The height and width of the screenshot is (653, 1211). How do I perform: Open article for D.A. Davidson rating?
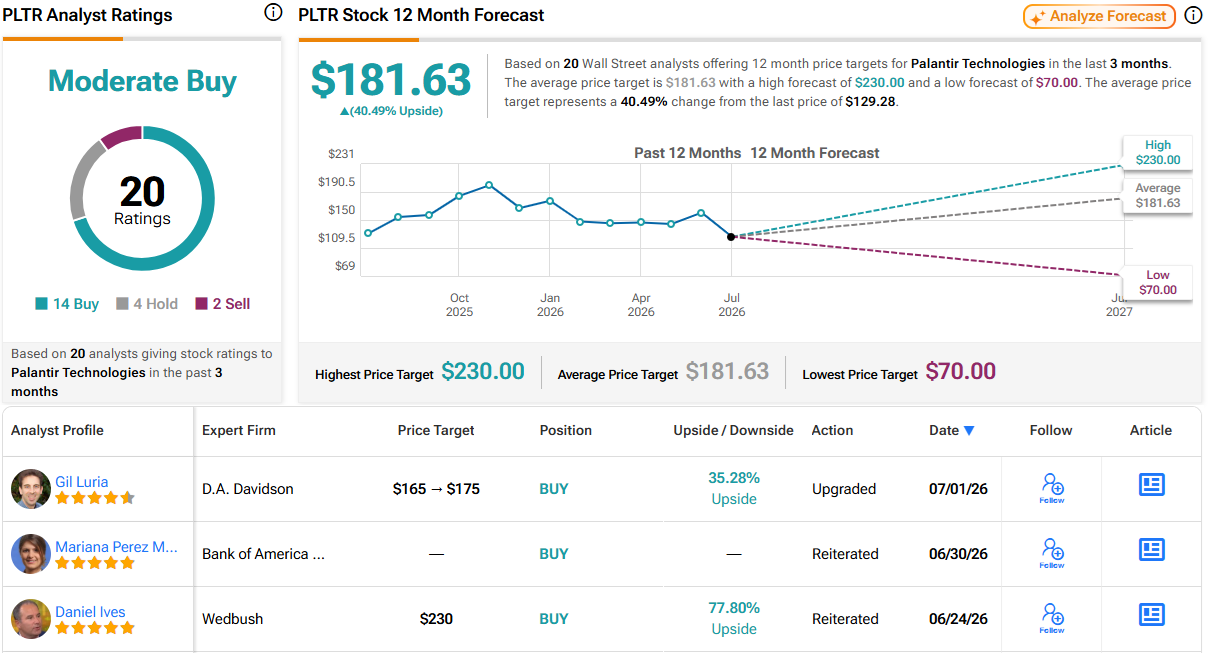pyautogui.click(x=1152, y=485)
